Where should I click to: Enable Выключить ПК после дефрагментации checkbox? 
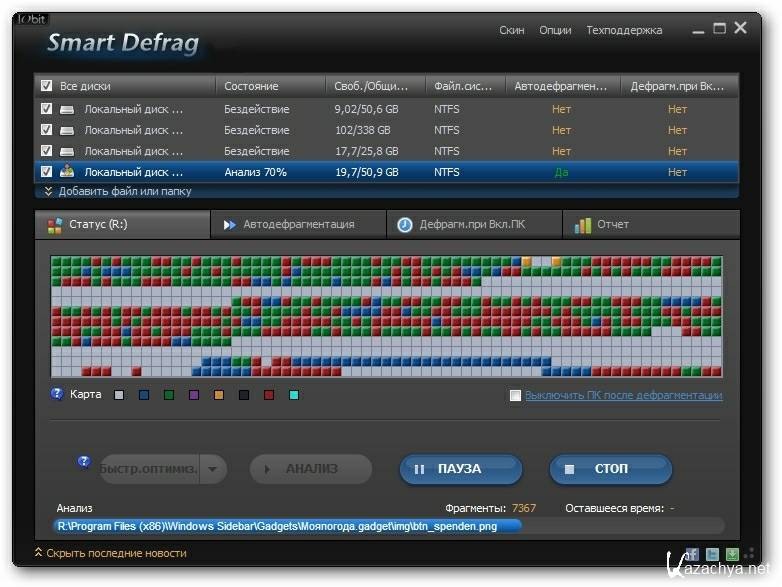(x=515, y=396)
